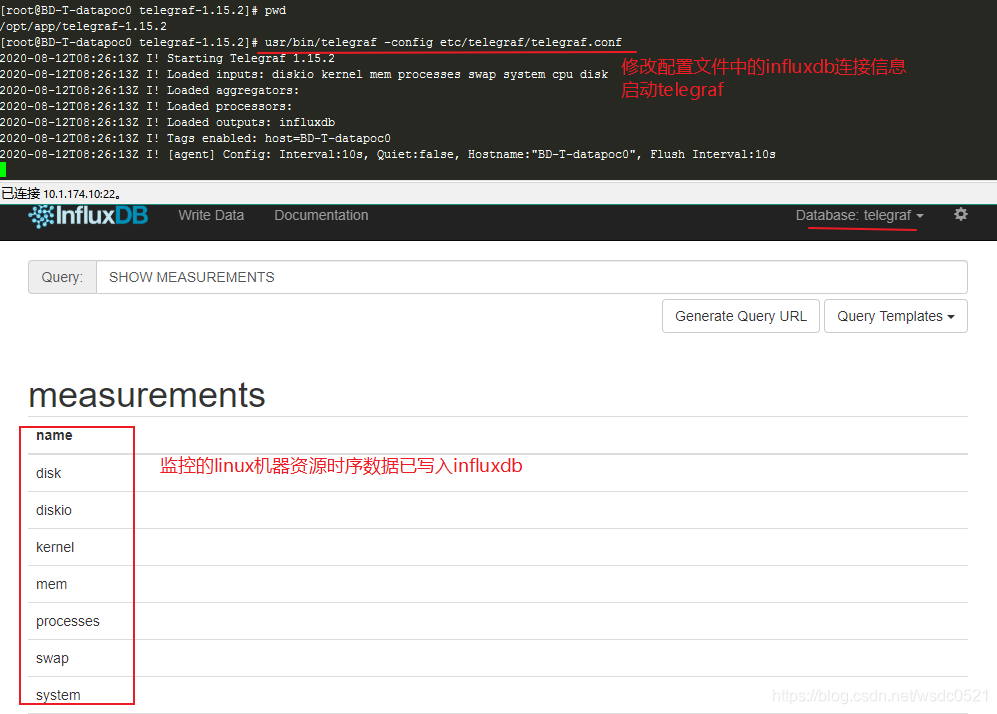The image size is (997, 714).
Task: Select the disk measurement row
Action: [x=498, y=473]
